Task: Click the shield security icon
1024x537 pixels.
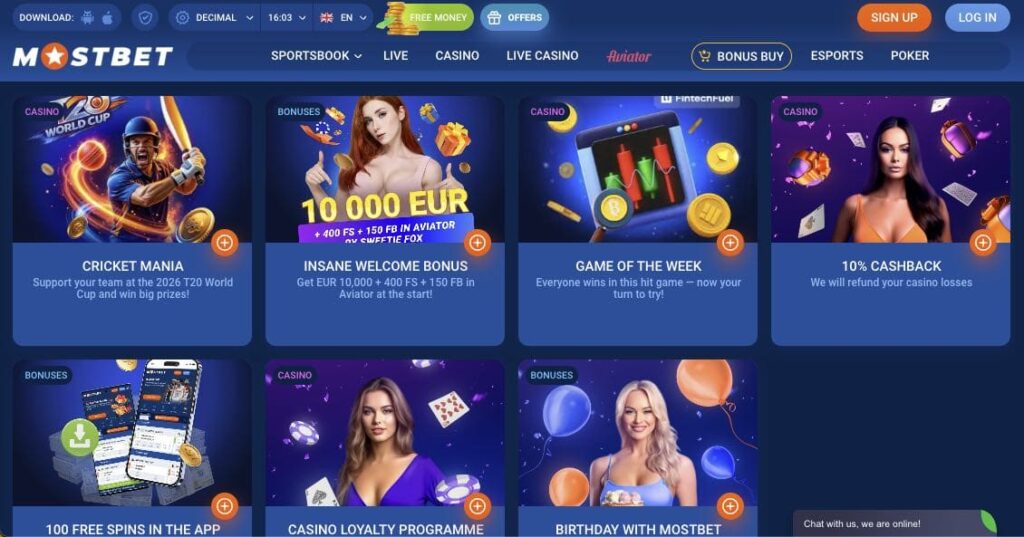Action: click(x=145, y=18)
